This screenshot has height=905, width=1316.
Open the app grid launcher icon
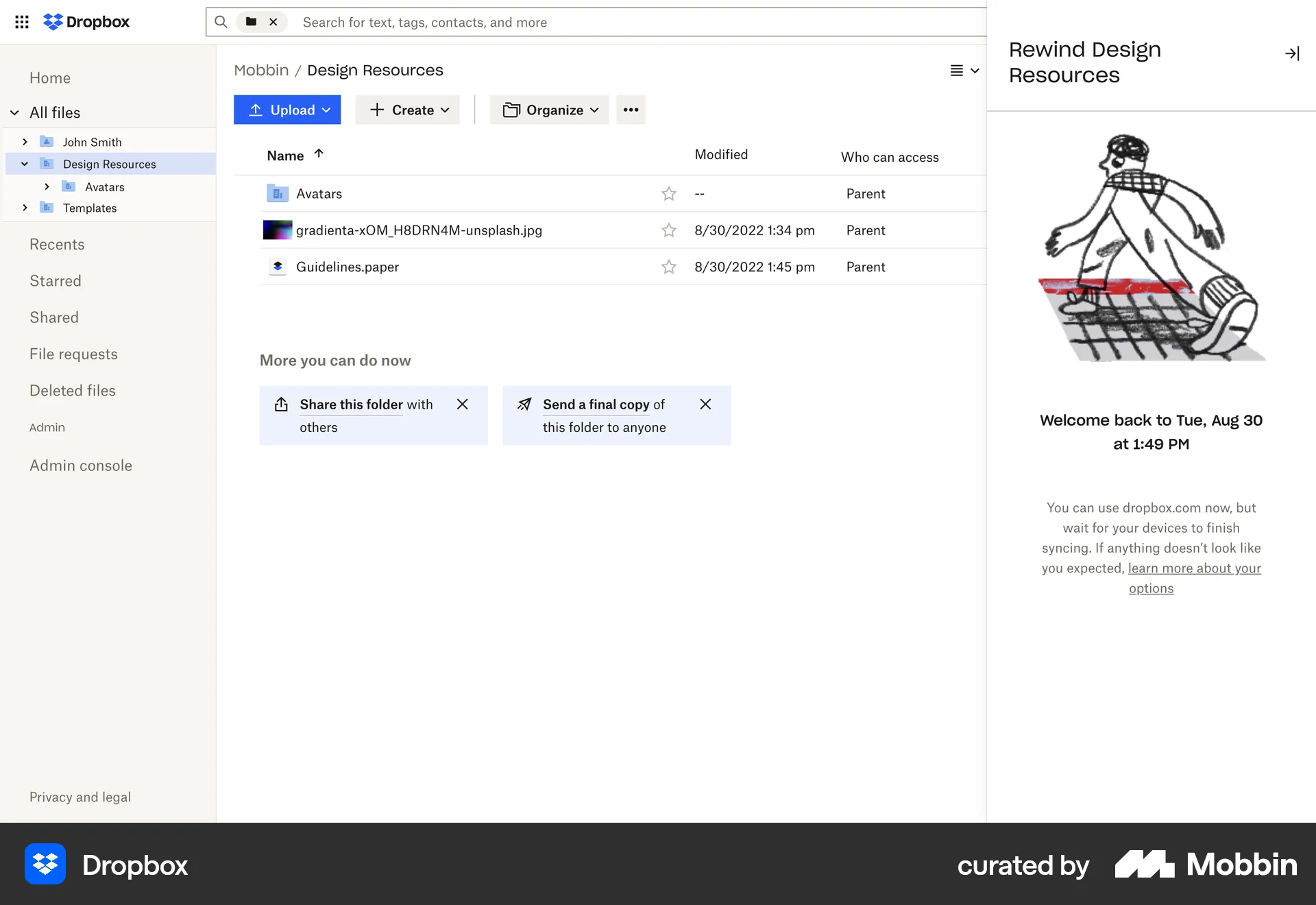coord(22,22)
